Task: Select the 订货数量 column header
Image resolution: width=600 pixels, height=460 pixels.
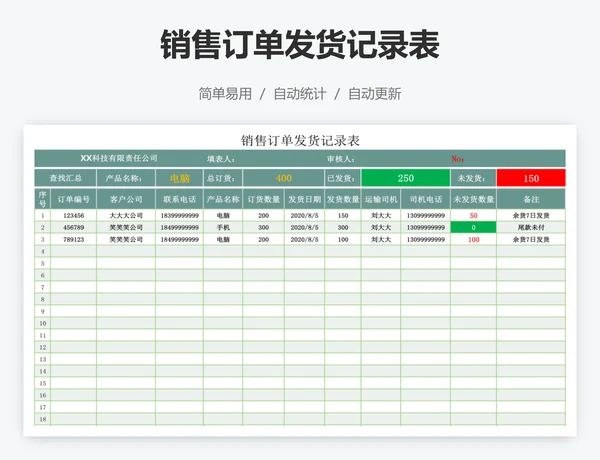Action: point(263,199)
